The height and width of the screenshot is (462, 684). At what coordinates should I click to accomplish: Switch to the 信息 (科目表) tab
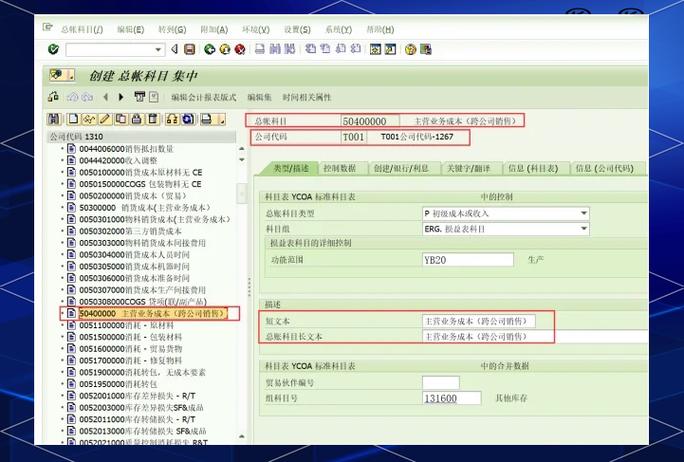(533, 168)
